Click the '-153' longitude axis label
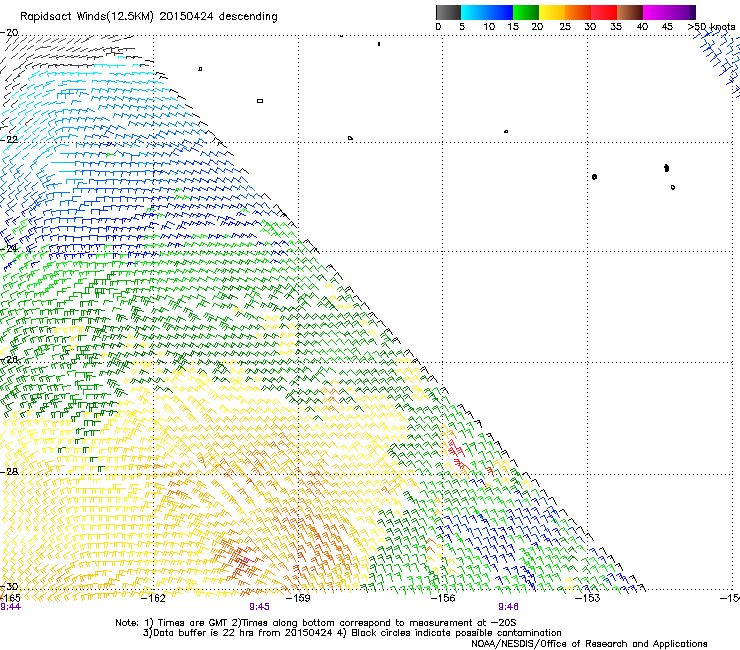The image size is (740, 650). click(588, 598)
